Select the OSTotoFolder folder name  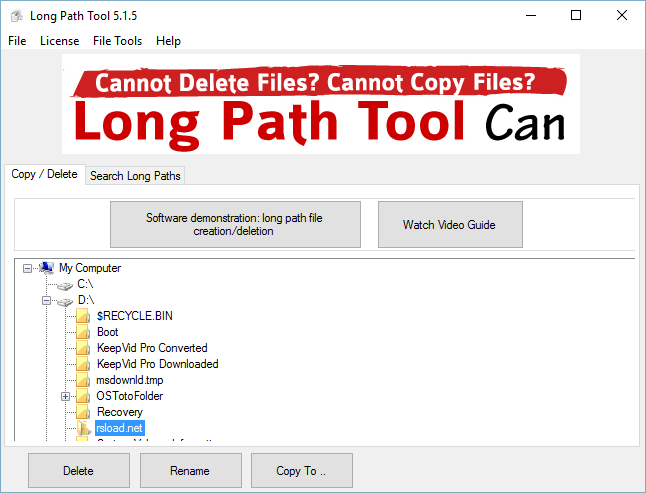point(130,396)
